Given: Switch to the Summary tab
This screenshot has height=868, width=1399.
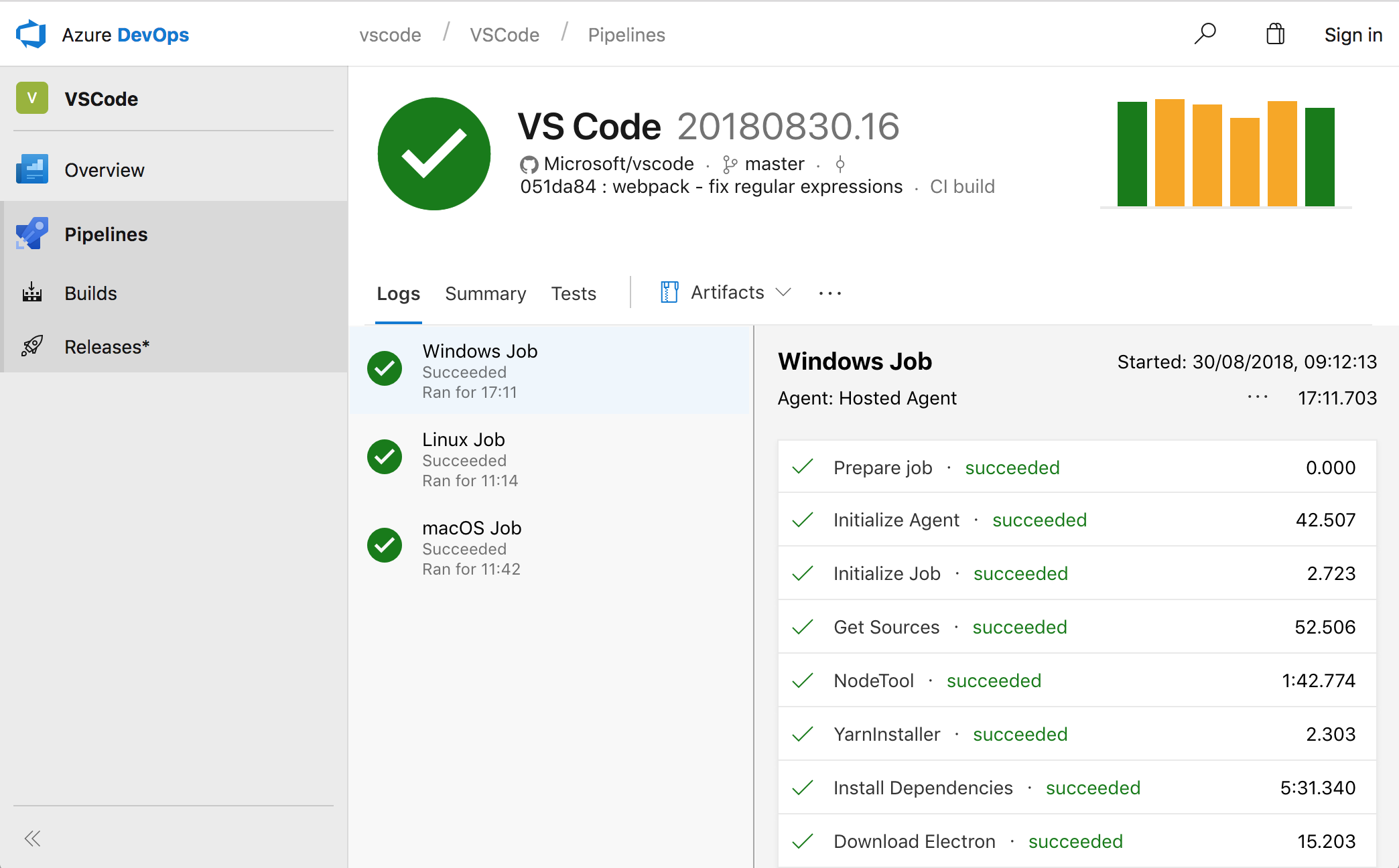Looking at the screenshot, I should point(485,293).
